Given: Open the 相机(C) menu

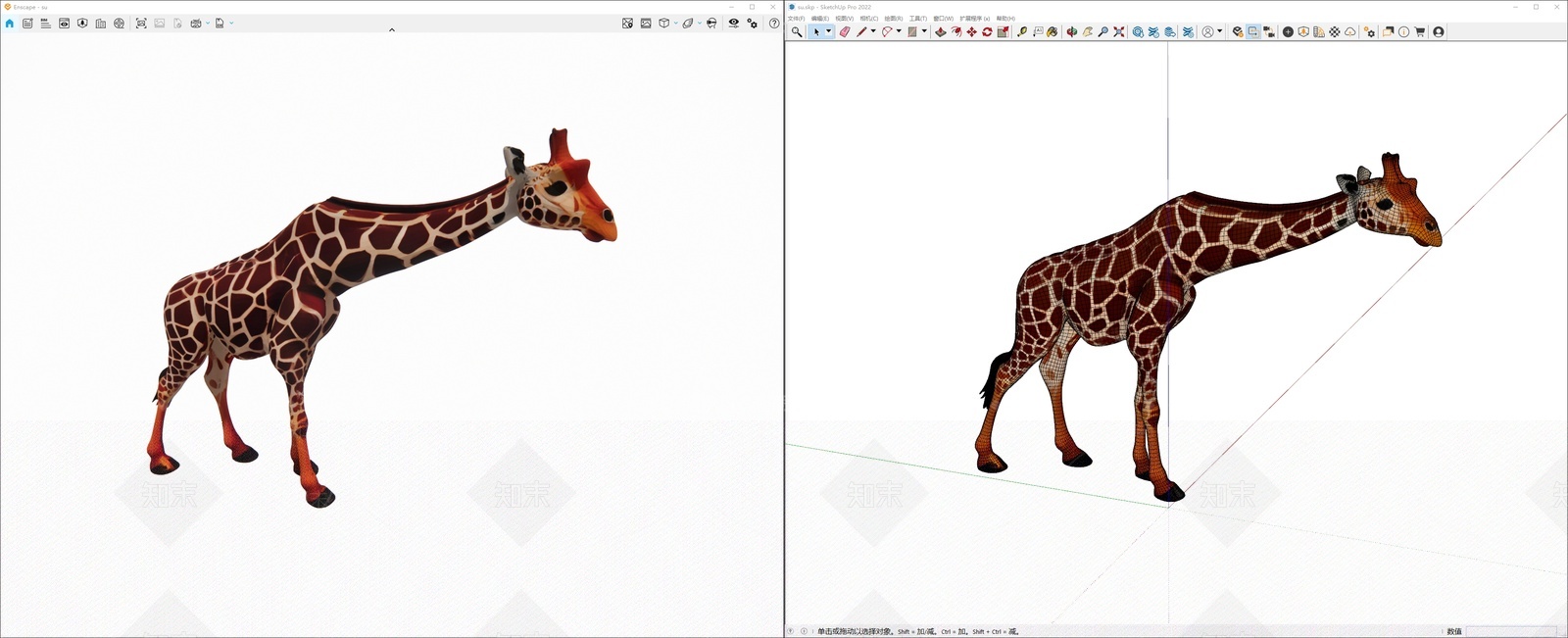Looking at the screenshot, I should click(x=869, y=19).
